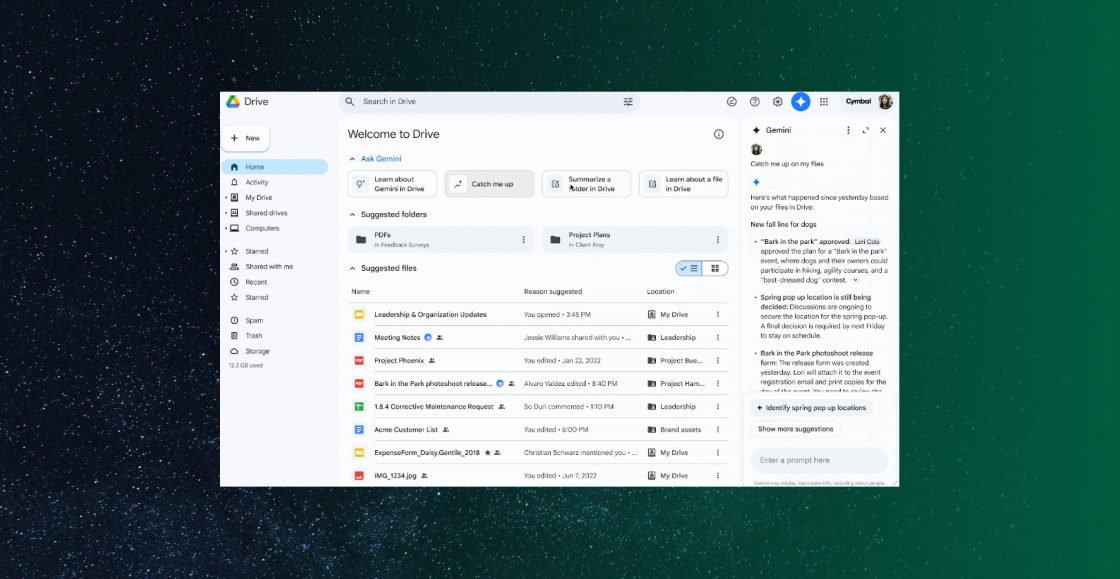1120x579 pixels.
Task: Expand the Gemini panel to full size
Action: click(866, 130)
